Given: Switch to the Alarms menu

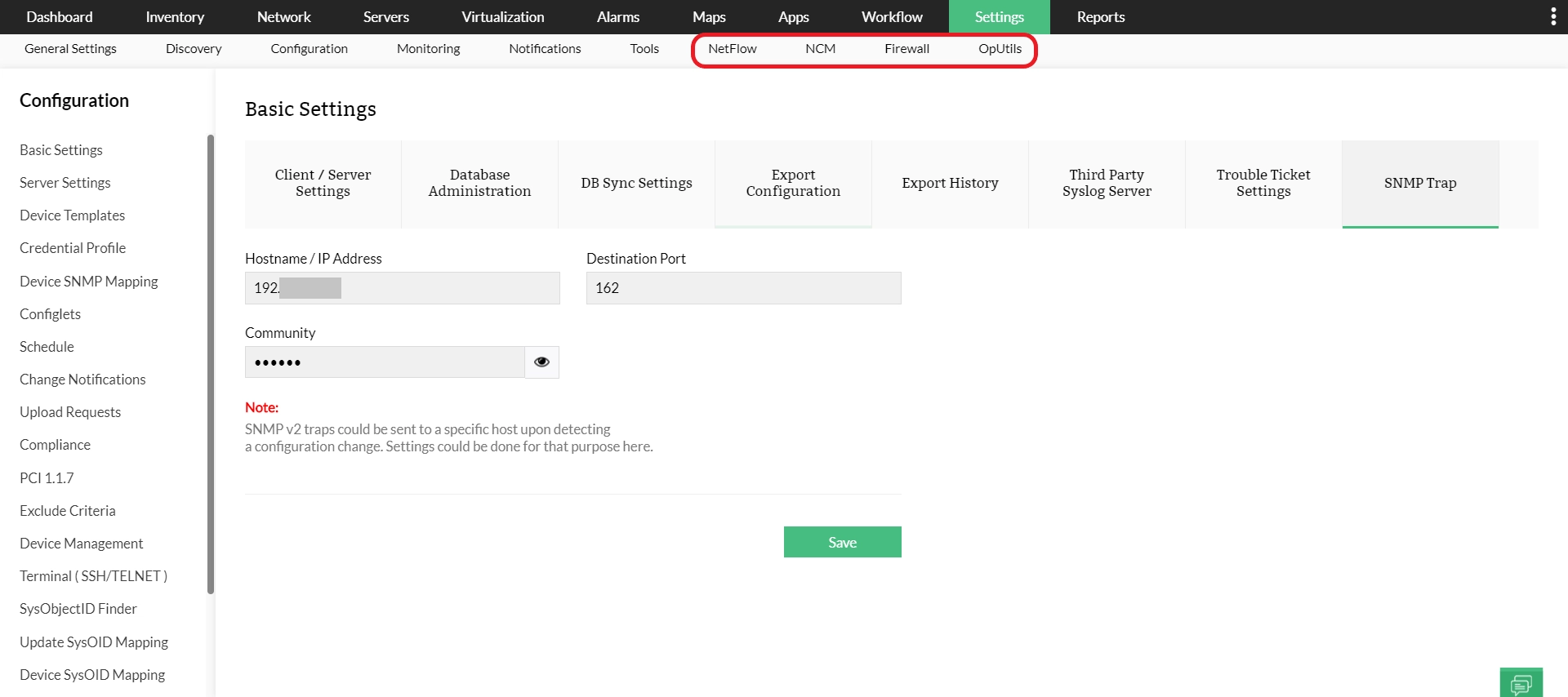Looking at the screenshot, I should (618, 17).
